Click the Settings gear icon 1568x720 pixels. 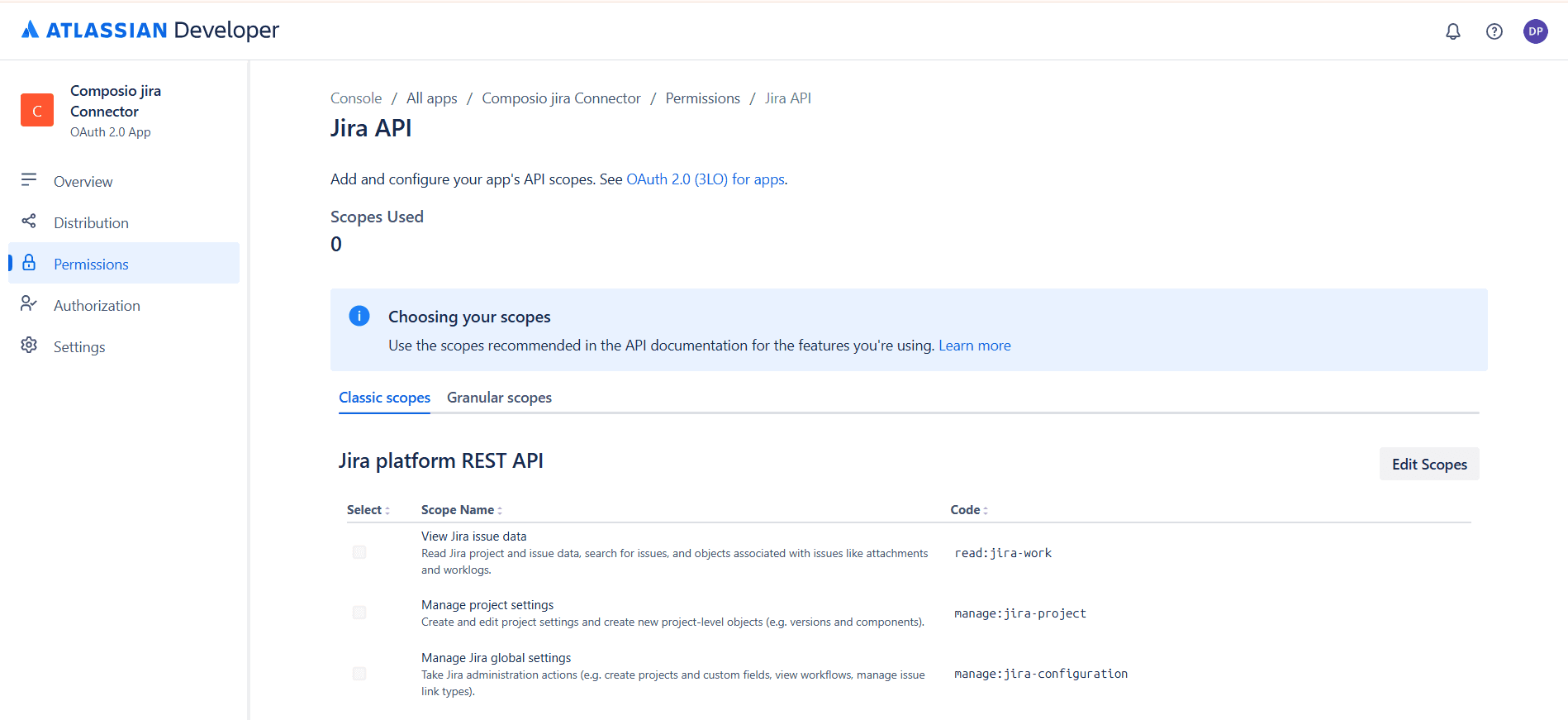[x=29, y=346]
